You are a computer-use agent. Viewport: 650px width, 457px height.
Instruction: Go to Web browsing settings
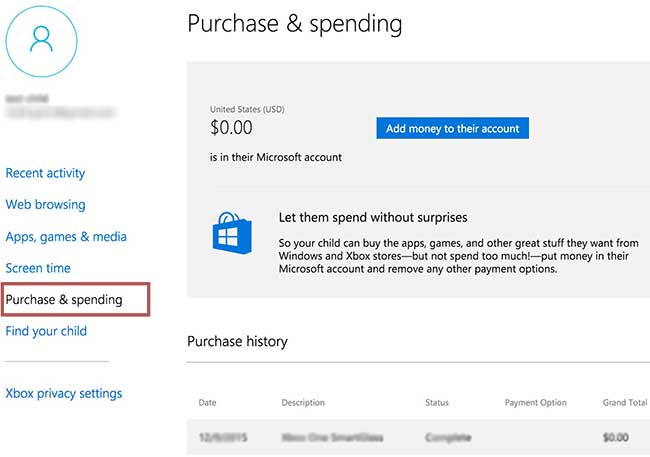click(45, 204)
